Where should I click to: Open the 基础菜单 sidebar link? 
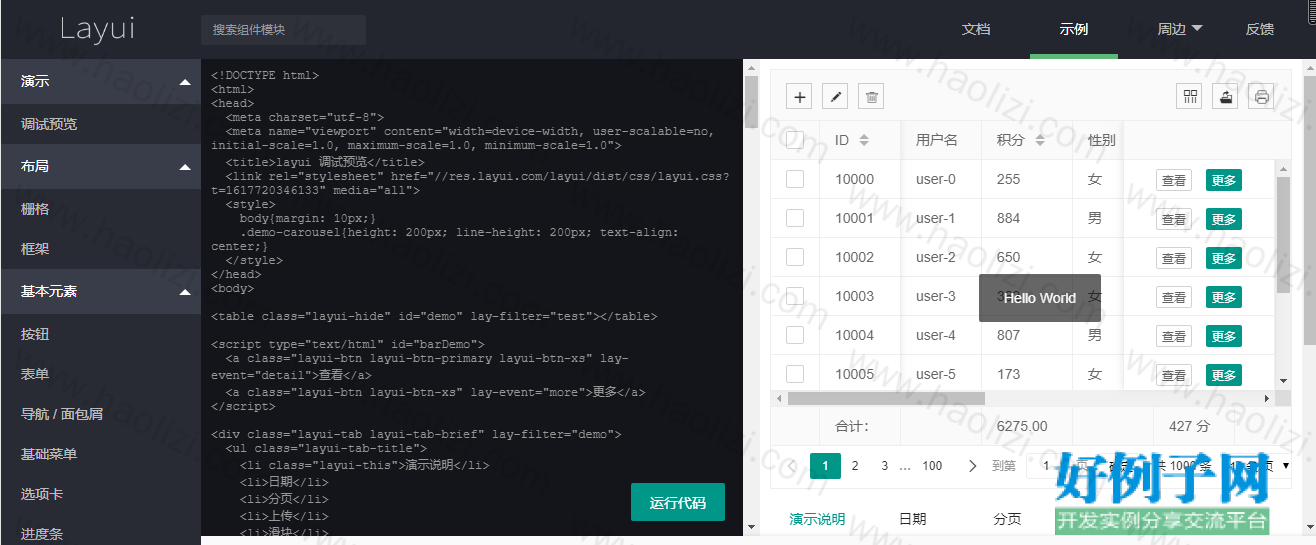[100, 454]
